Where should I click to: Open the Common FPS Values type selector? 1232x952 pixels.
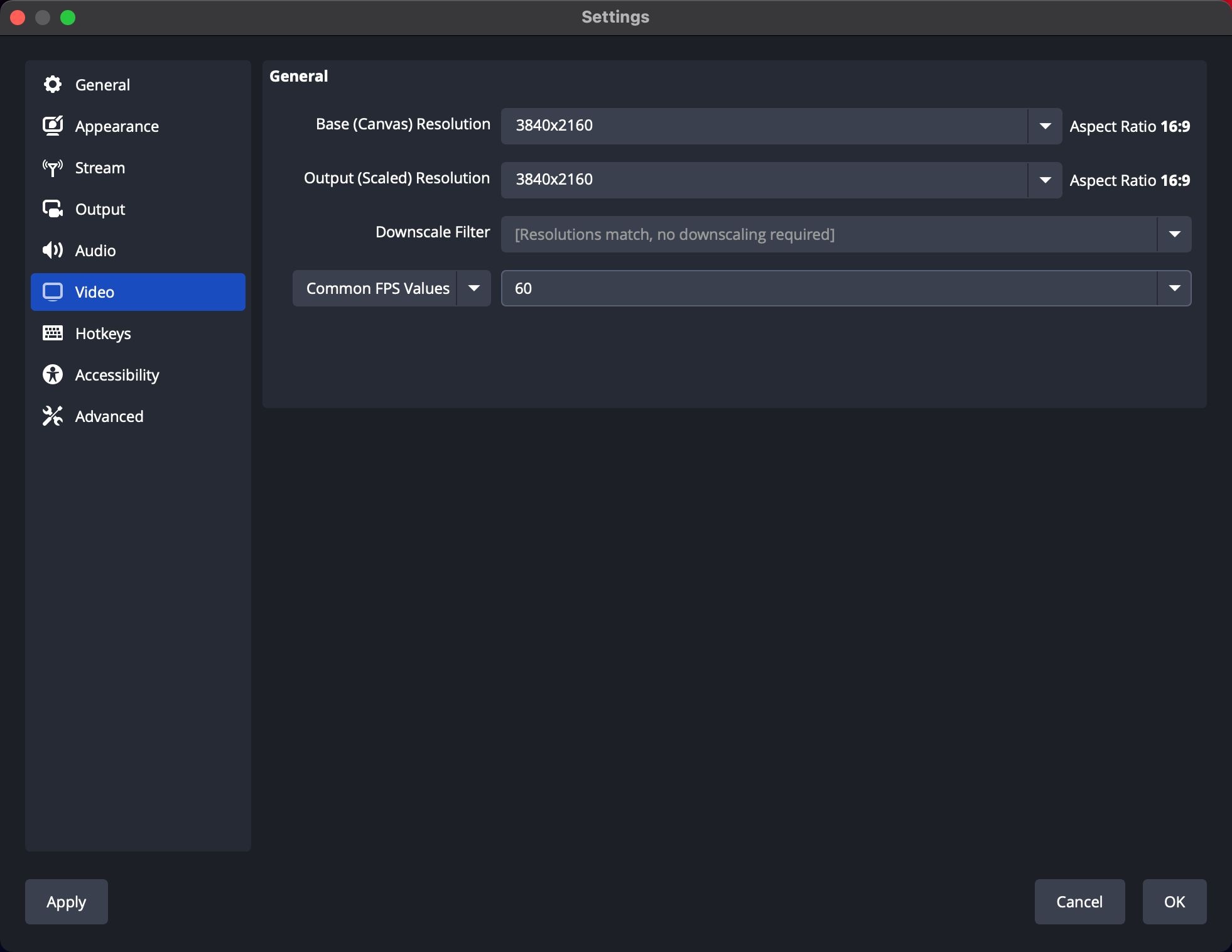tap(391, 288)
